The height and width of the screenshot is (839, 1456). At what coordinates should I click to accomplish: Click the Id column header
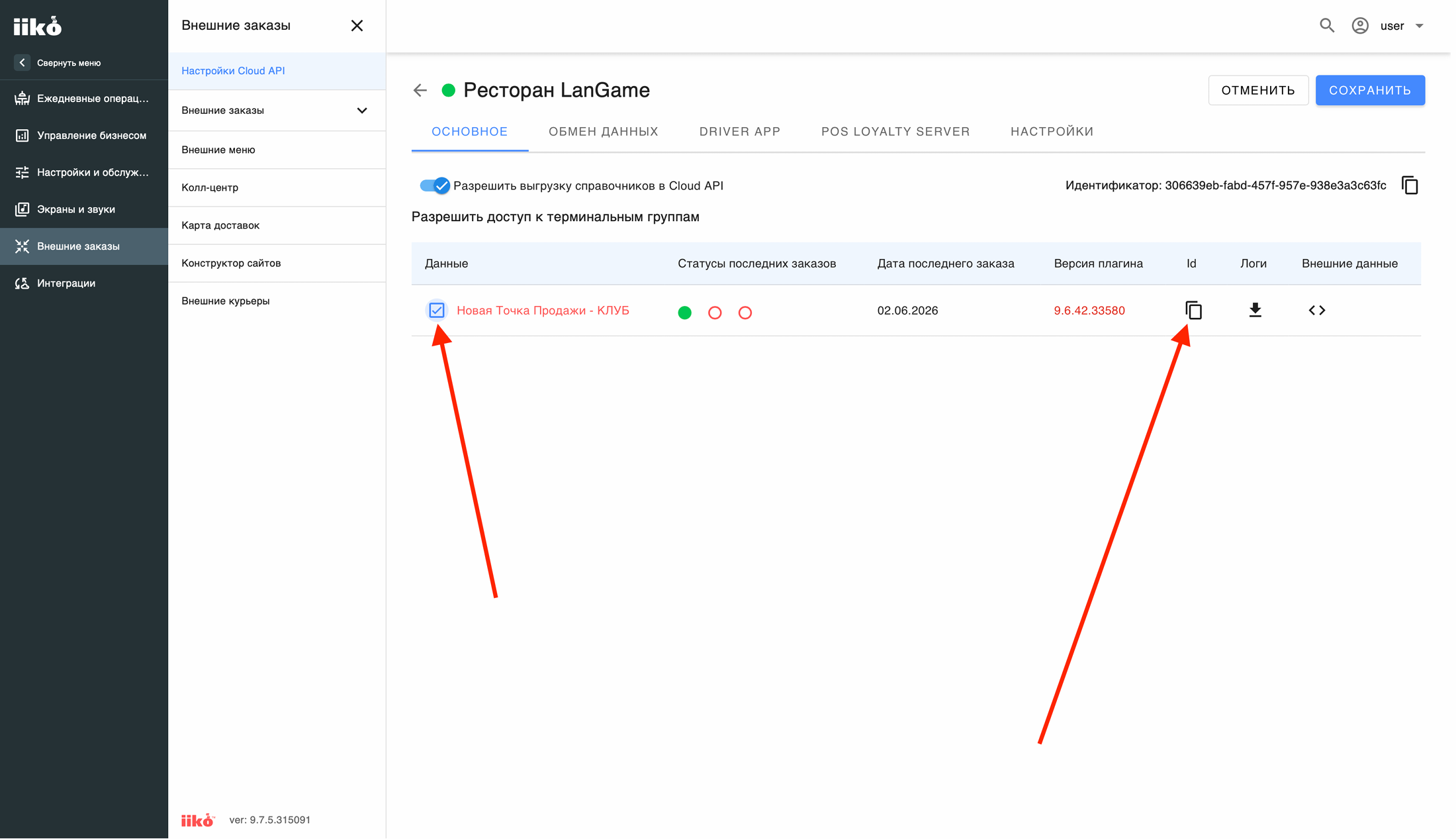1191,264
